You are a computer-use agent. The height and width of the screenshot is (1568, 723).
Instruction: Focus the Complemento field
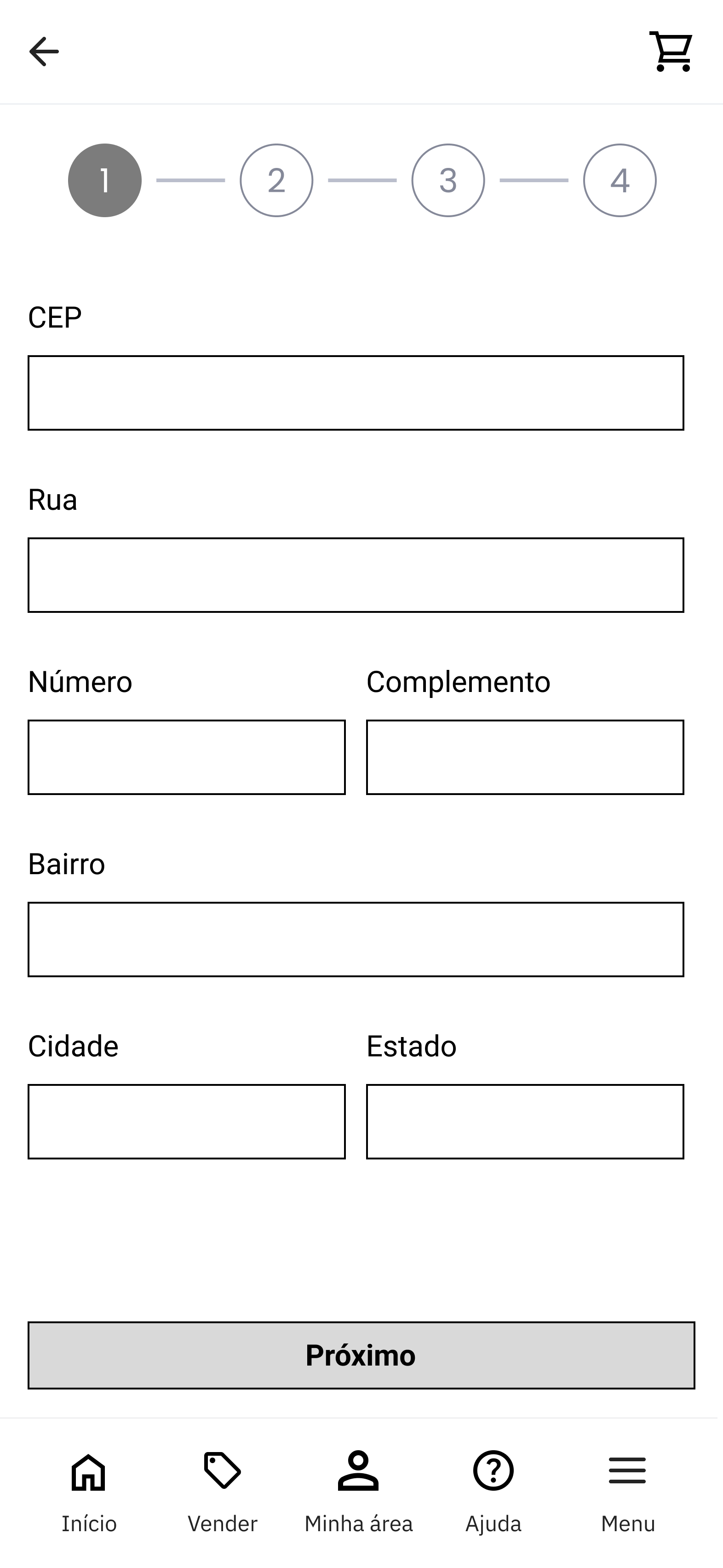[x=525, y=757]
